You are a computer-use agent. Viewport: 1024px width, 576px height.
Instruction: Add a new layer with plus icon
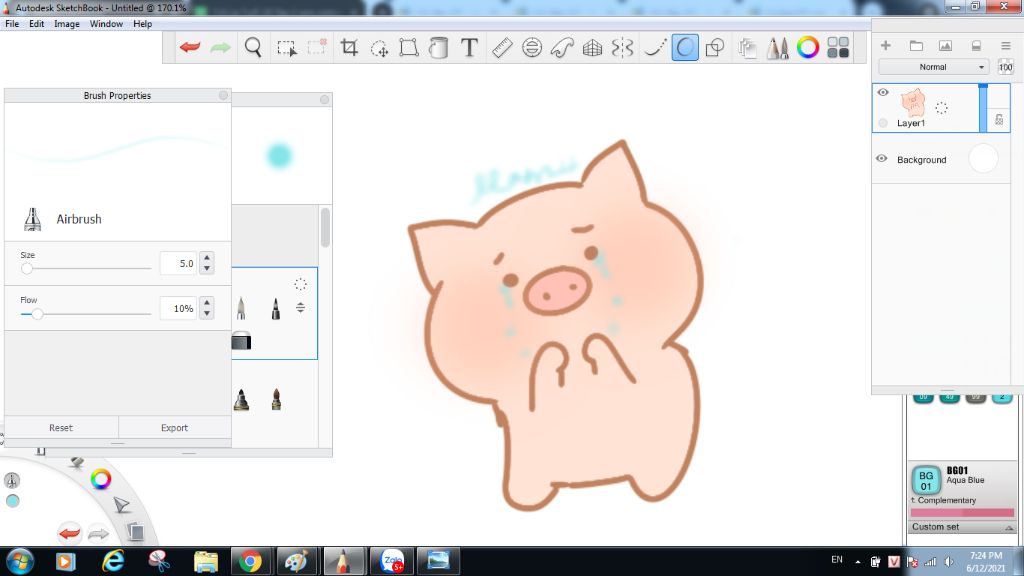(886, 45)
